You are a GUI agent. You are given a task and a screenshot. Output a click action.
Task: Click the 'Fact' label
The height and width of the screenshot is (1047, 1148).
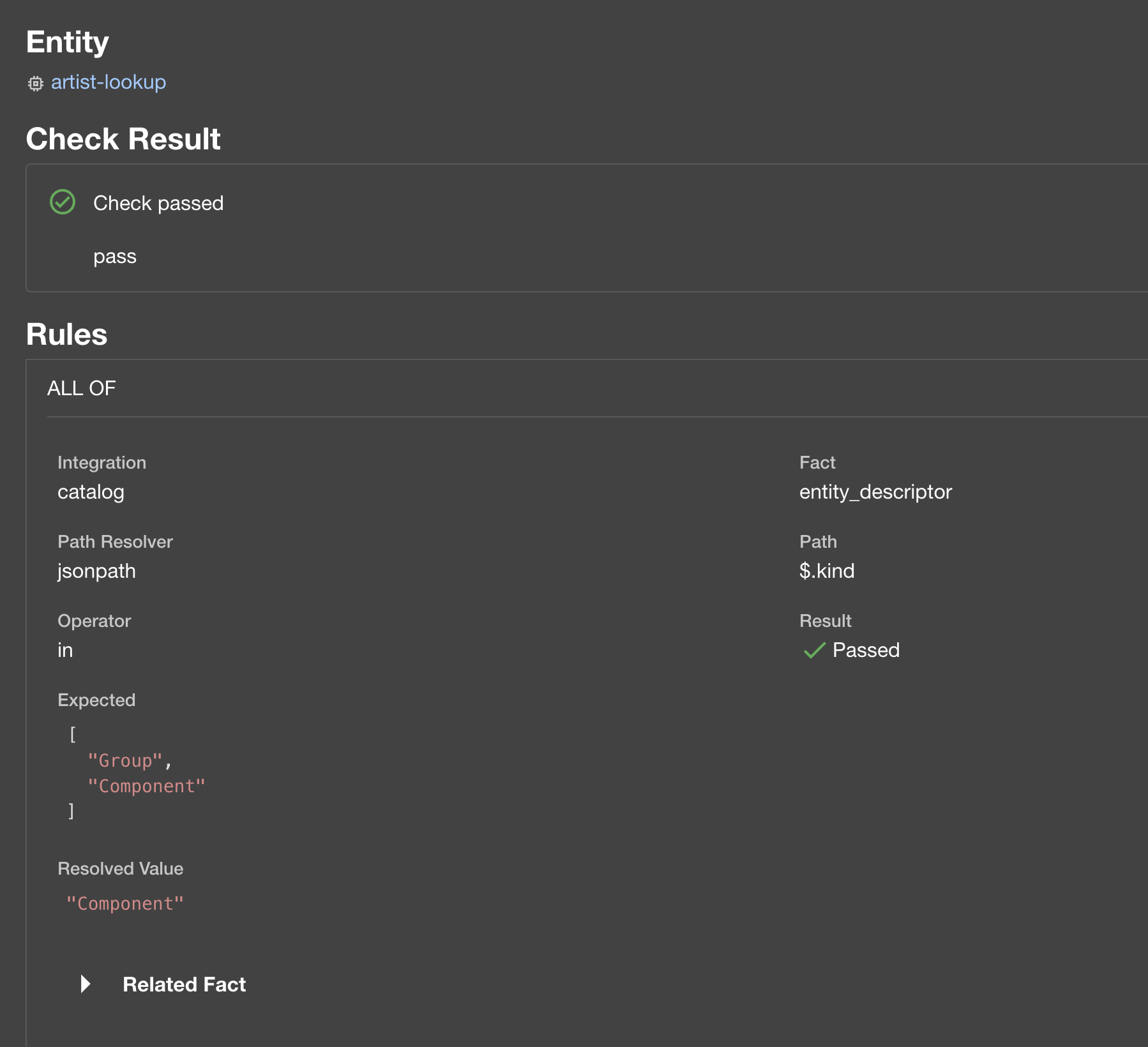tap(817, 463)
